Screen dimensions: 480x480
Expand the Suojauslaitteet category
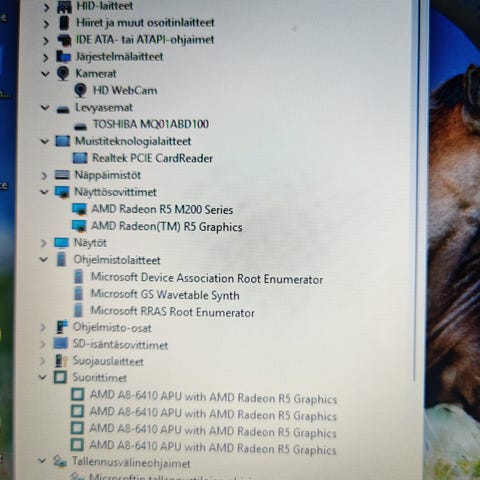43,361
